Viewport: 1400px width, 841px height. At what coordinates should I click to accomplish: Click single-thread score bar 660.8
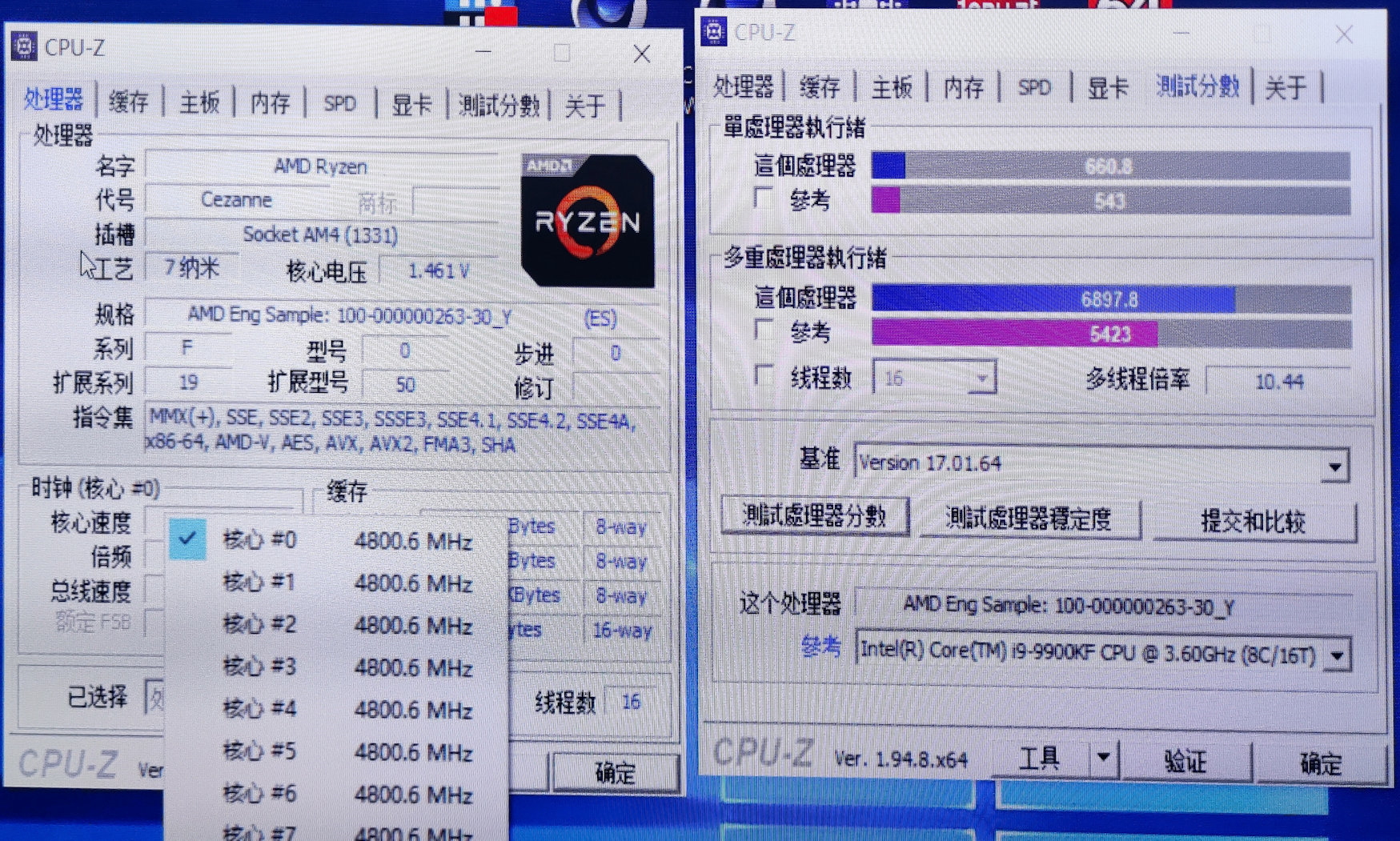pos(1110,166)
